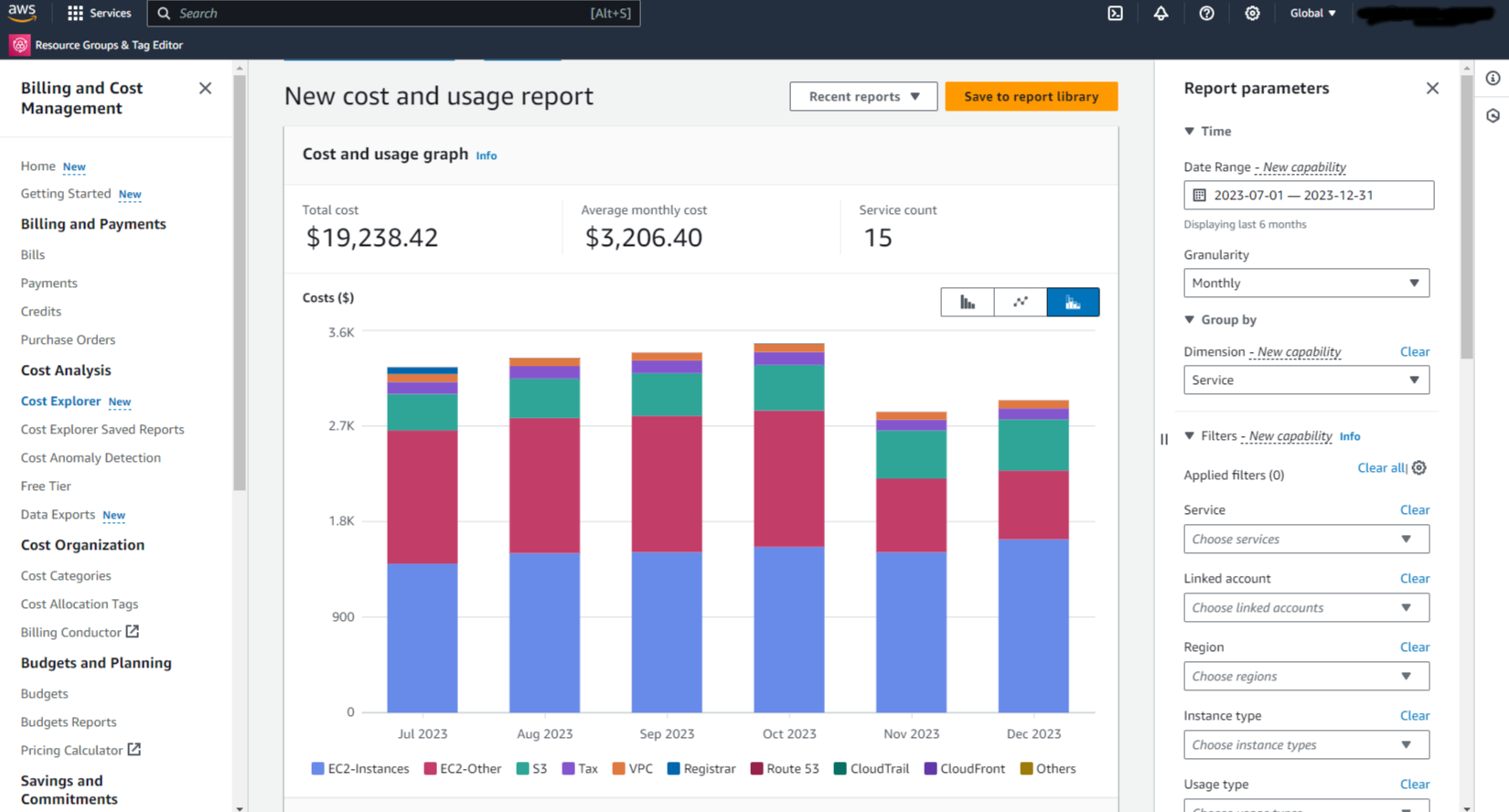This screenshot has height=812, width=1509.
Task: Clear the Service filter
Action: [x=1414, y=509]
